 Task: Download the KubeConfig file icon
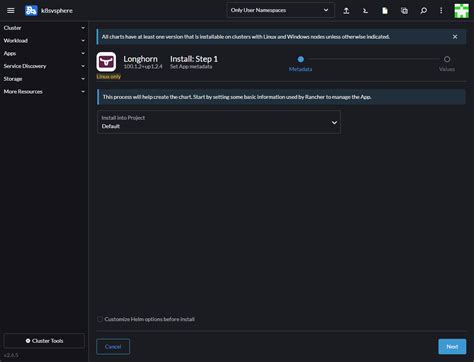pos(385,11)
